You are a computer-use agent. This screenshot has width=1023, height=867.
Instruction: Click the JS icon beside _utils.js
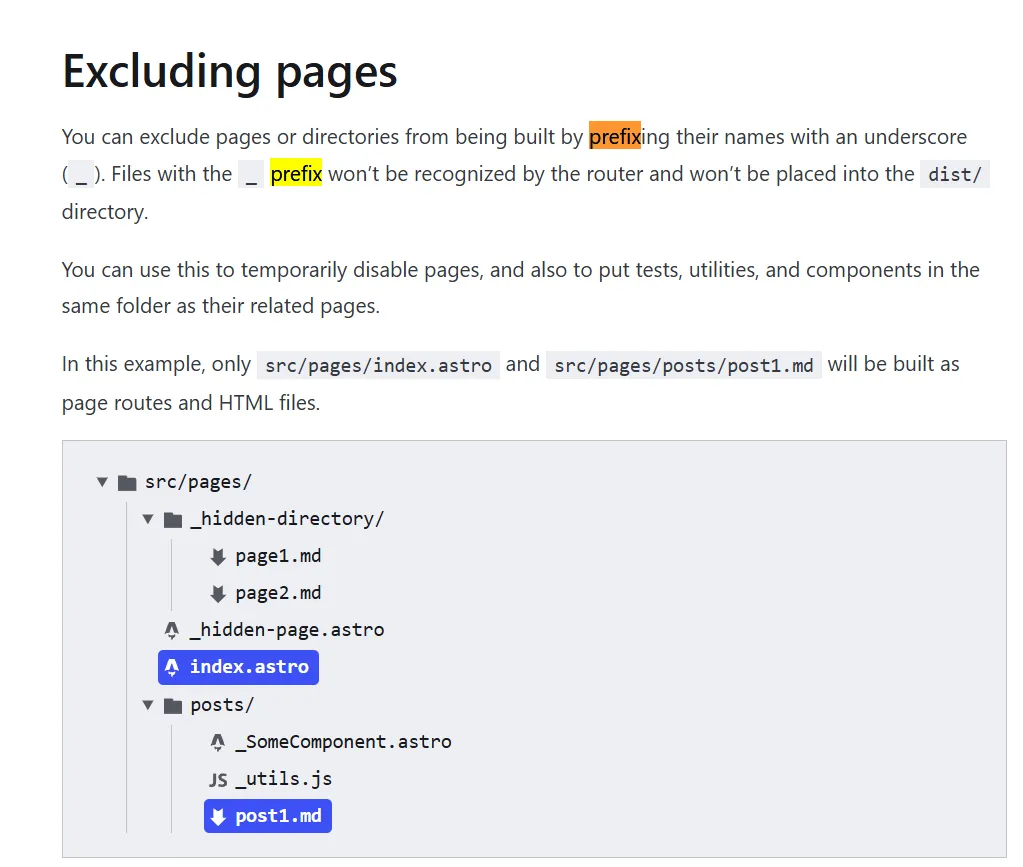pos(218,780)
